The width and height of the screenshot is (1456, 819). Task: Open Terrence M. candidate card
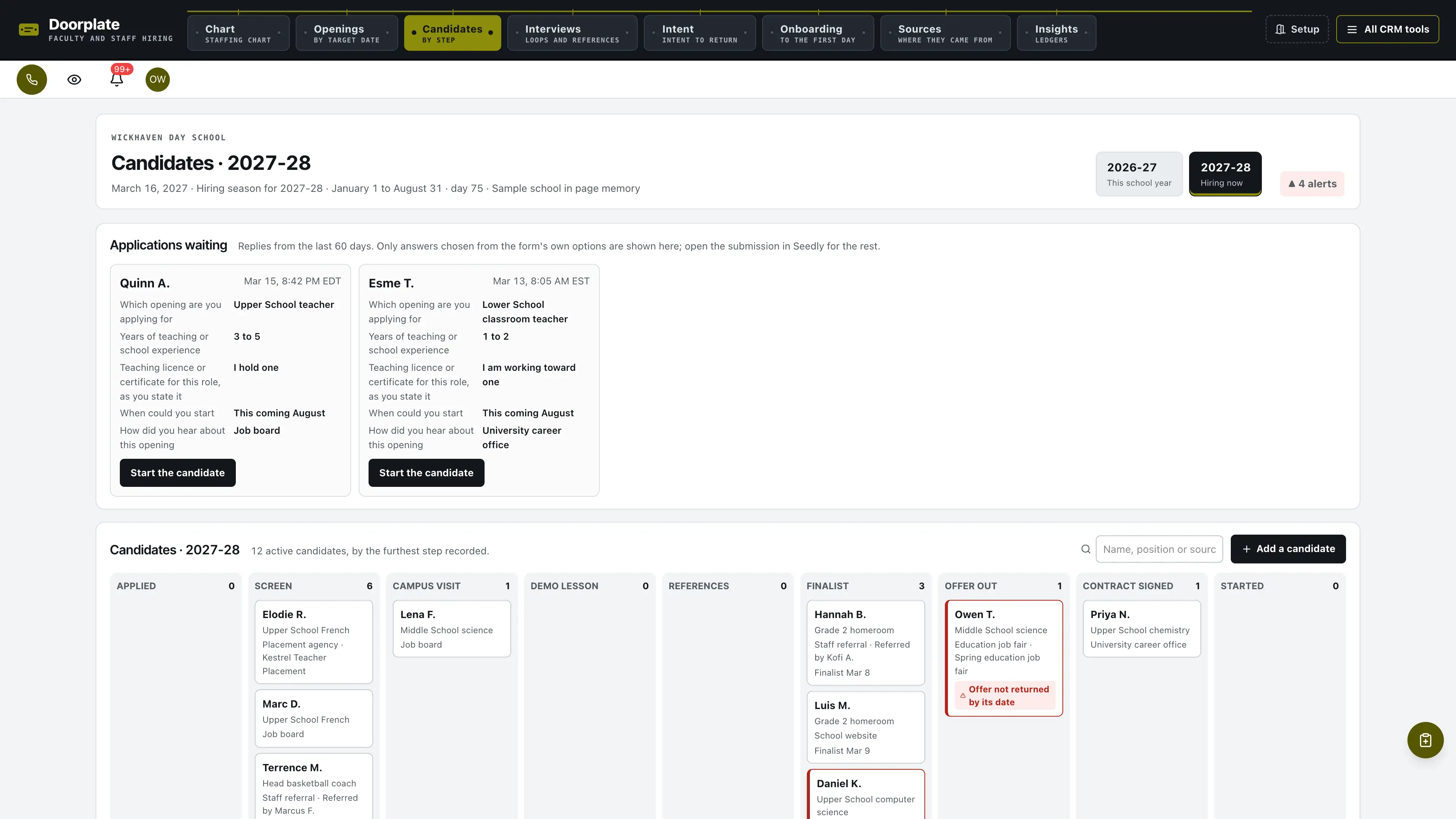click(314, 787)
